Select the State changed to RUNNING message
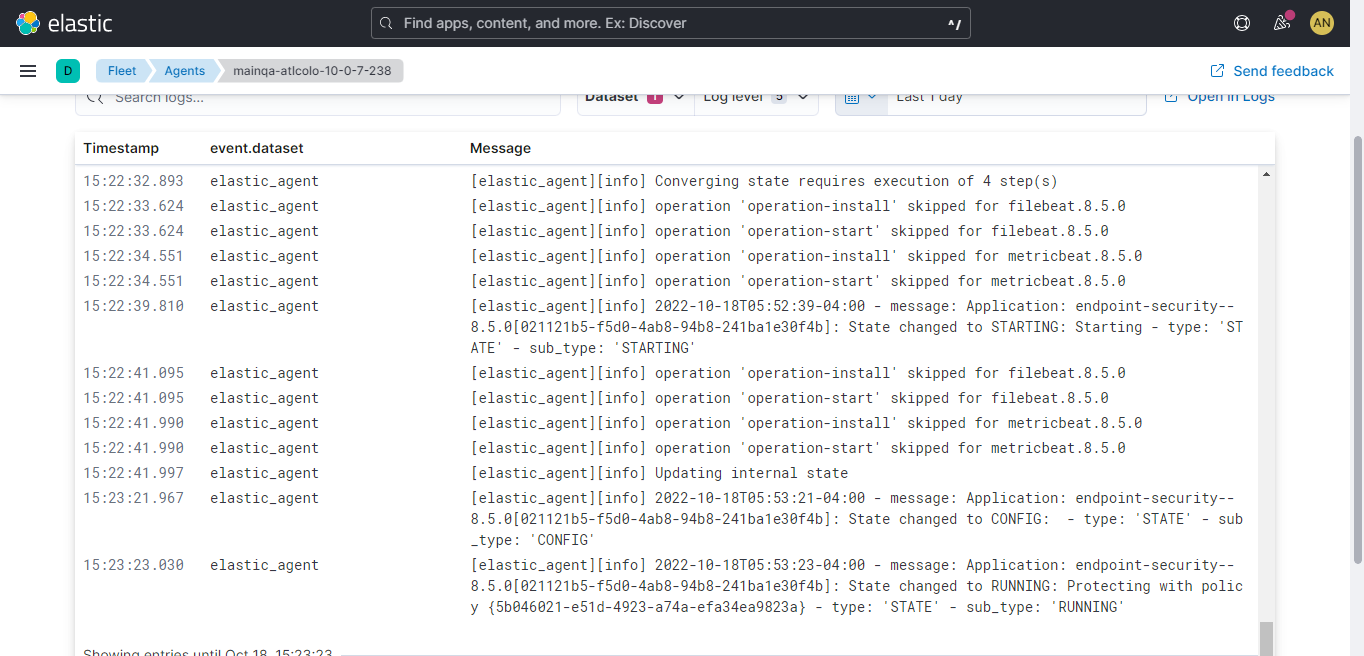Image resolution: width=1364 pixels, height=656 pixels. click(x=857, y=586)
